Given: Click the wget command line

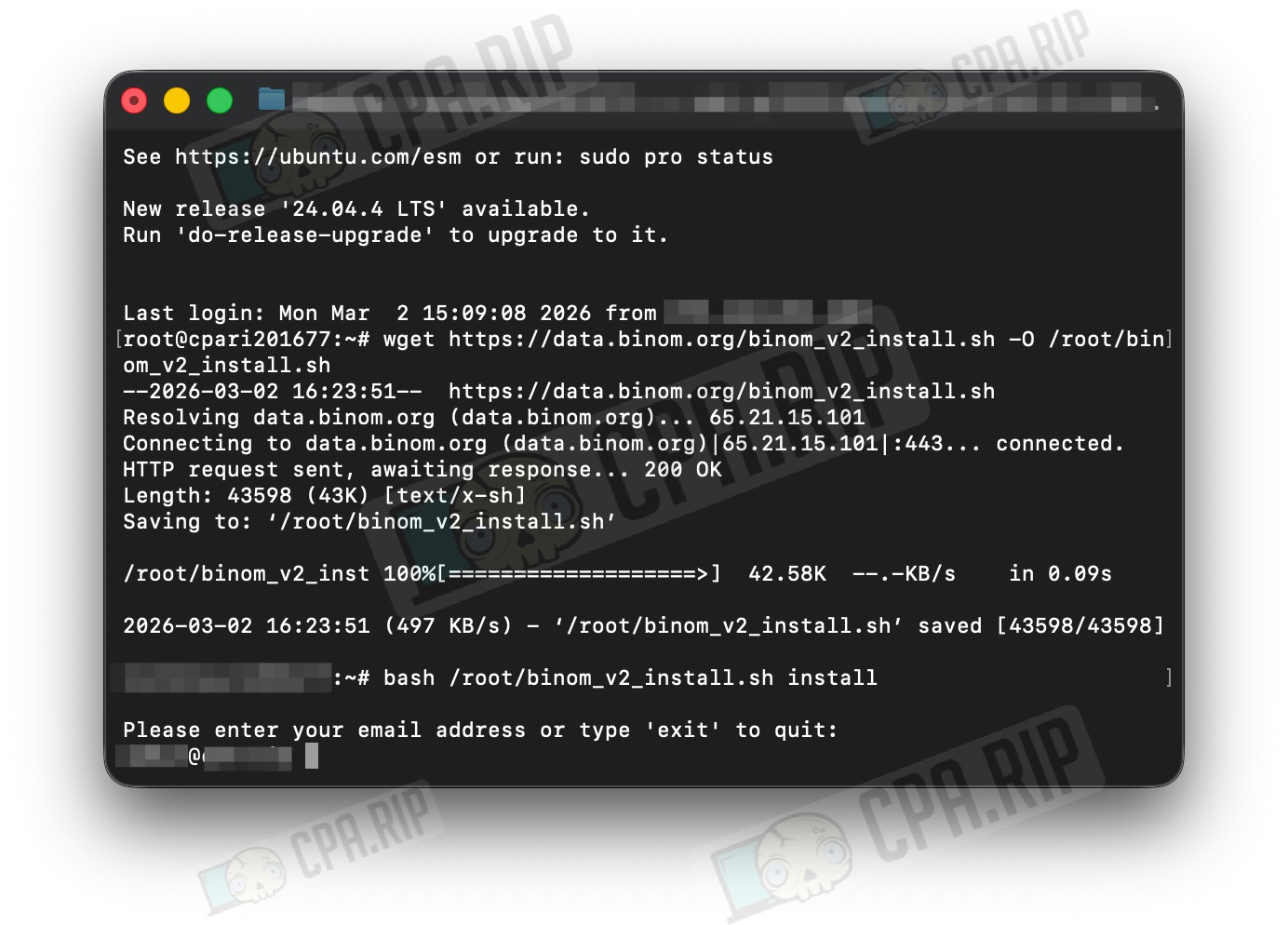Looking at the screenshot, I should point(644,353).
